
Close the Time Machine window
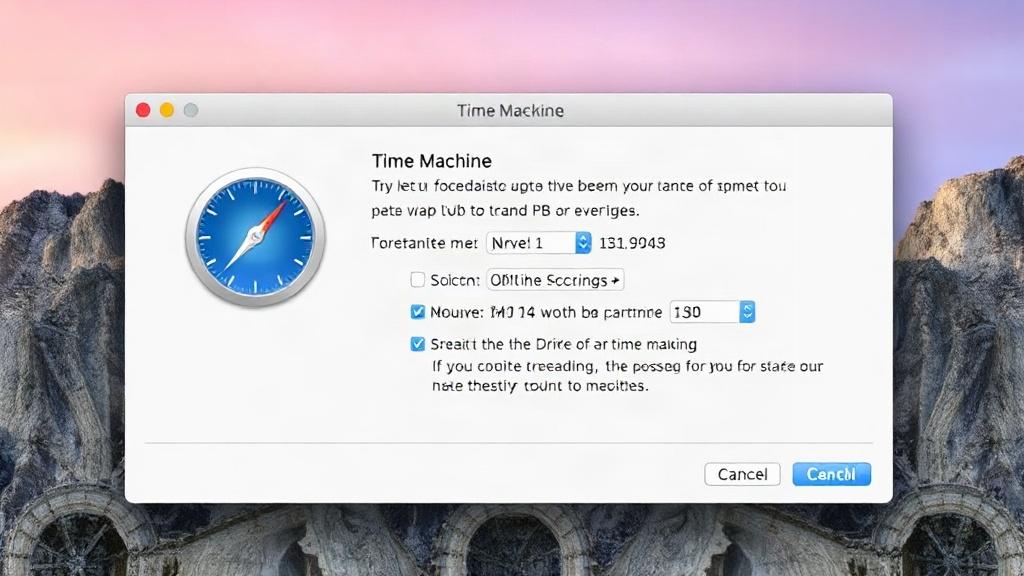pyautogui.click(x=143, y=110)
